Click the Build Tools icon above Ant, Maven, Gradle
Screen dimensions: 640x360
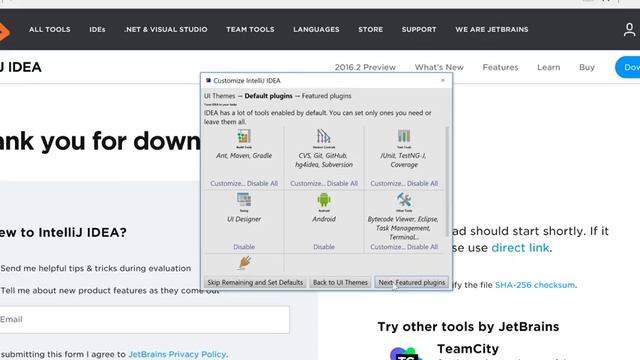[244, 136]
